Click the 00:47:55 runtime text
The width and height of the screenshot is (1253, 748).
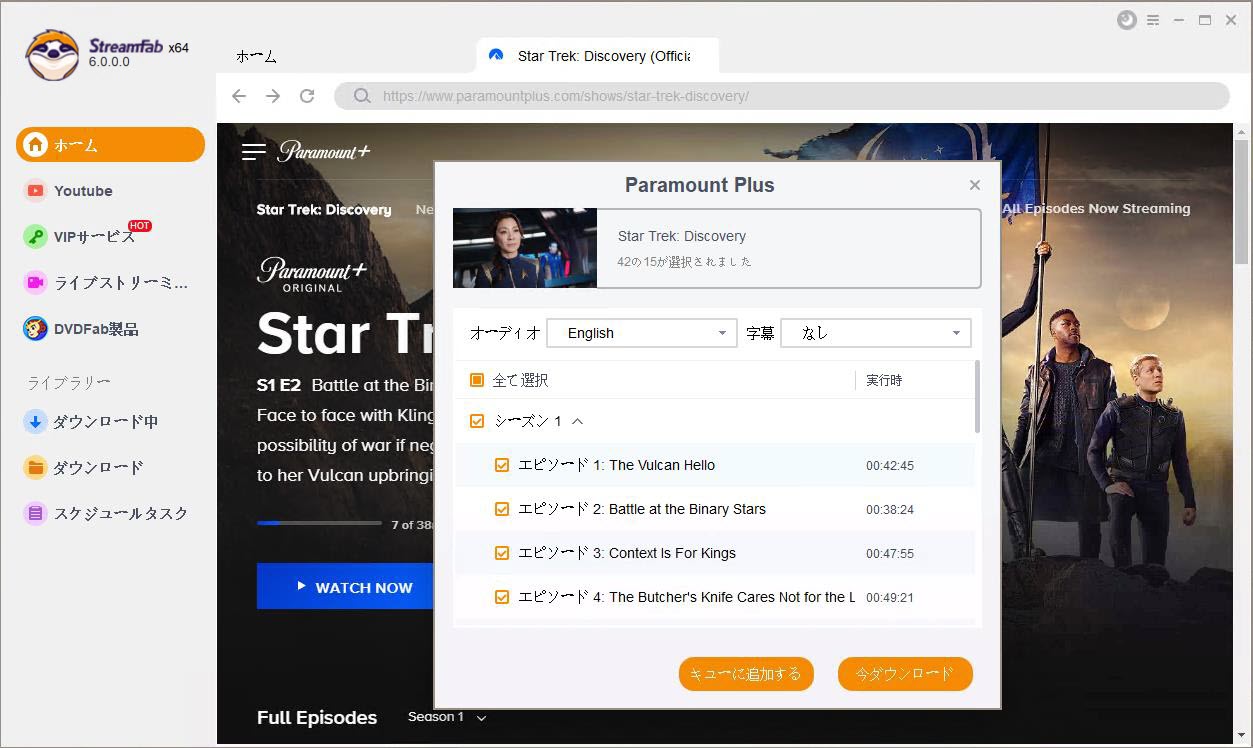[890, 554]
